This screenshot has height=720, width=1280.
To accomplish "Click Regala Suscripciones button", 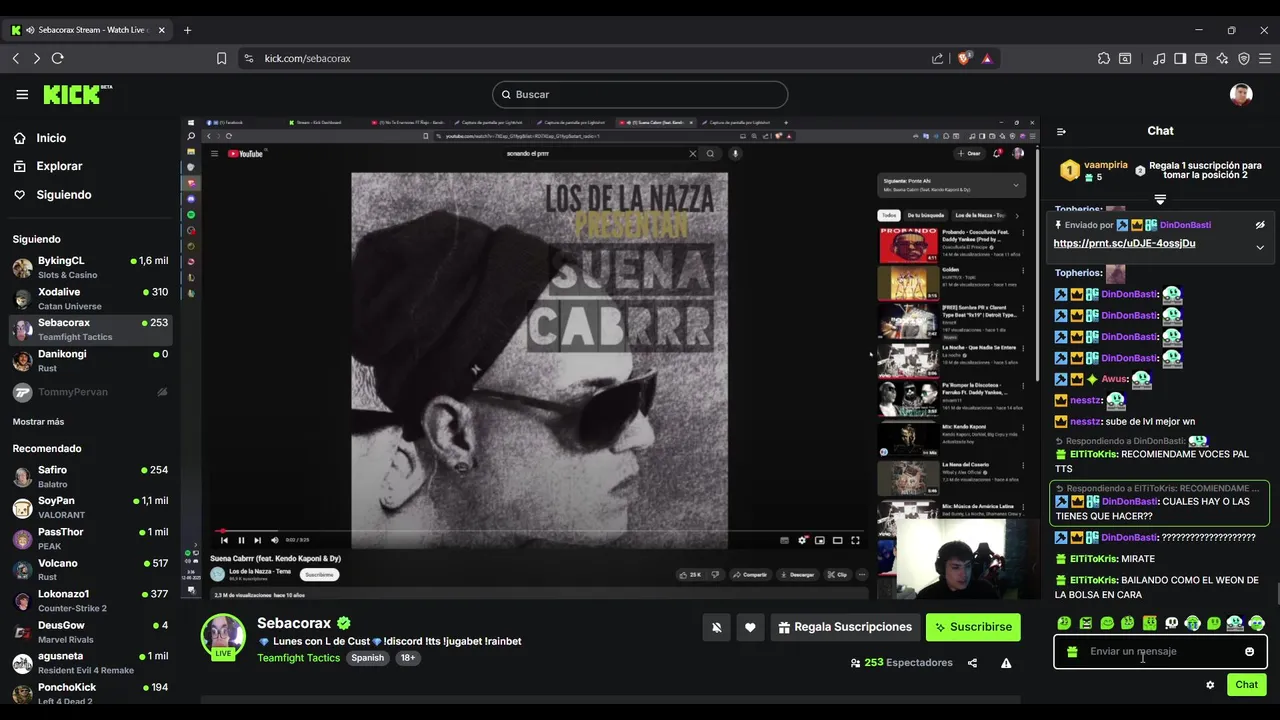I will [844, 627].
